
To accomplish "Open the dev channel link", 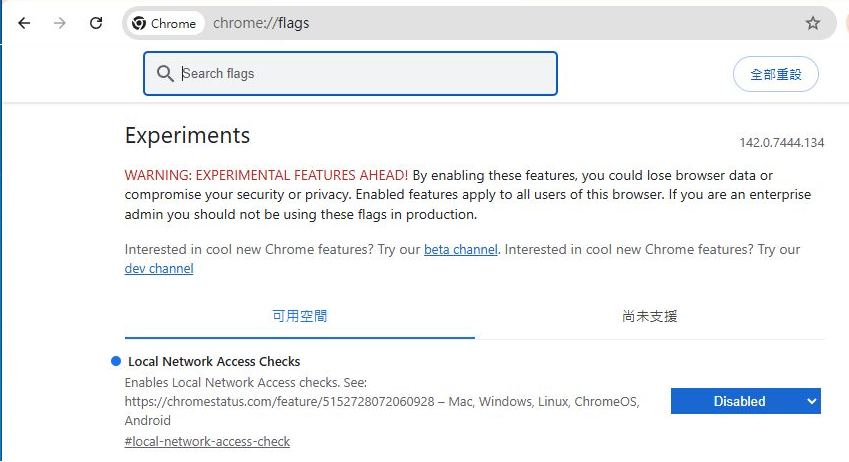I will pos(159,269).
